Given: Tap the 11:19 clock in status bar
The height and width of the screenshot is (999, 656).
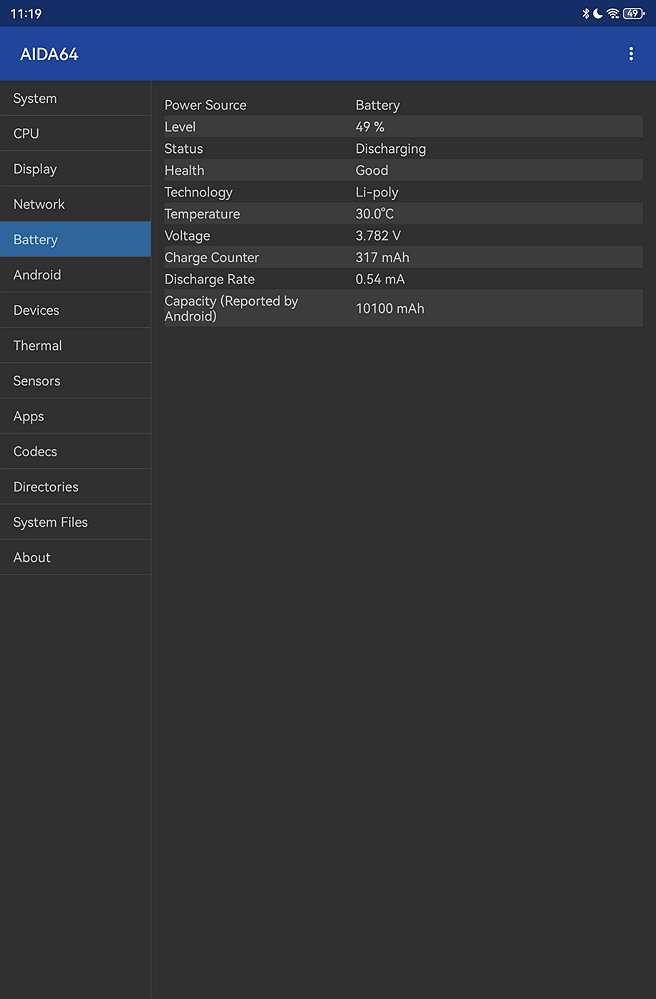Looking at the screenshot, I should [x=26, y=13].
